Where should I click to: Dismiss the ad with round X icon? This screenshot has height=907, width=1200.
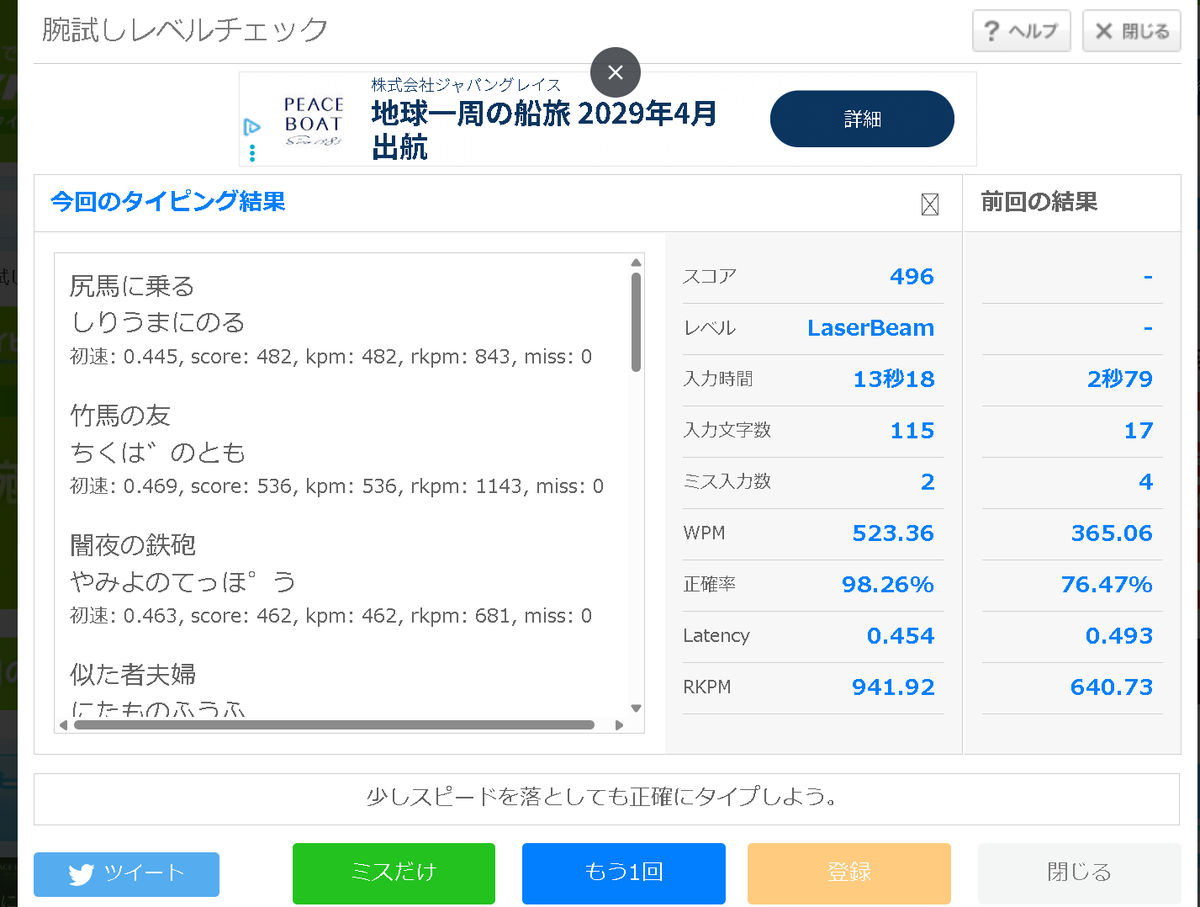click(x=615, y=72)
